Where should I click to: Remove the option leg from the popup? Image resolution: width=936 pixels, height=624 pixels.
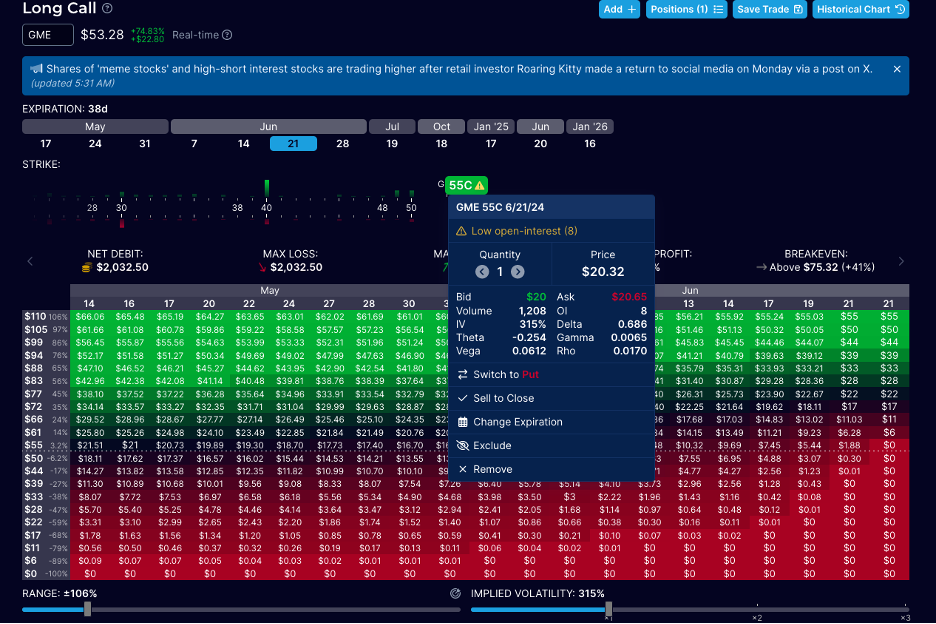pos(492,470)
